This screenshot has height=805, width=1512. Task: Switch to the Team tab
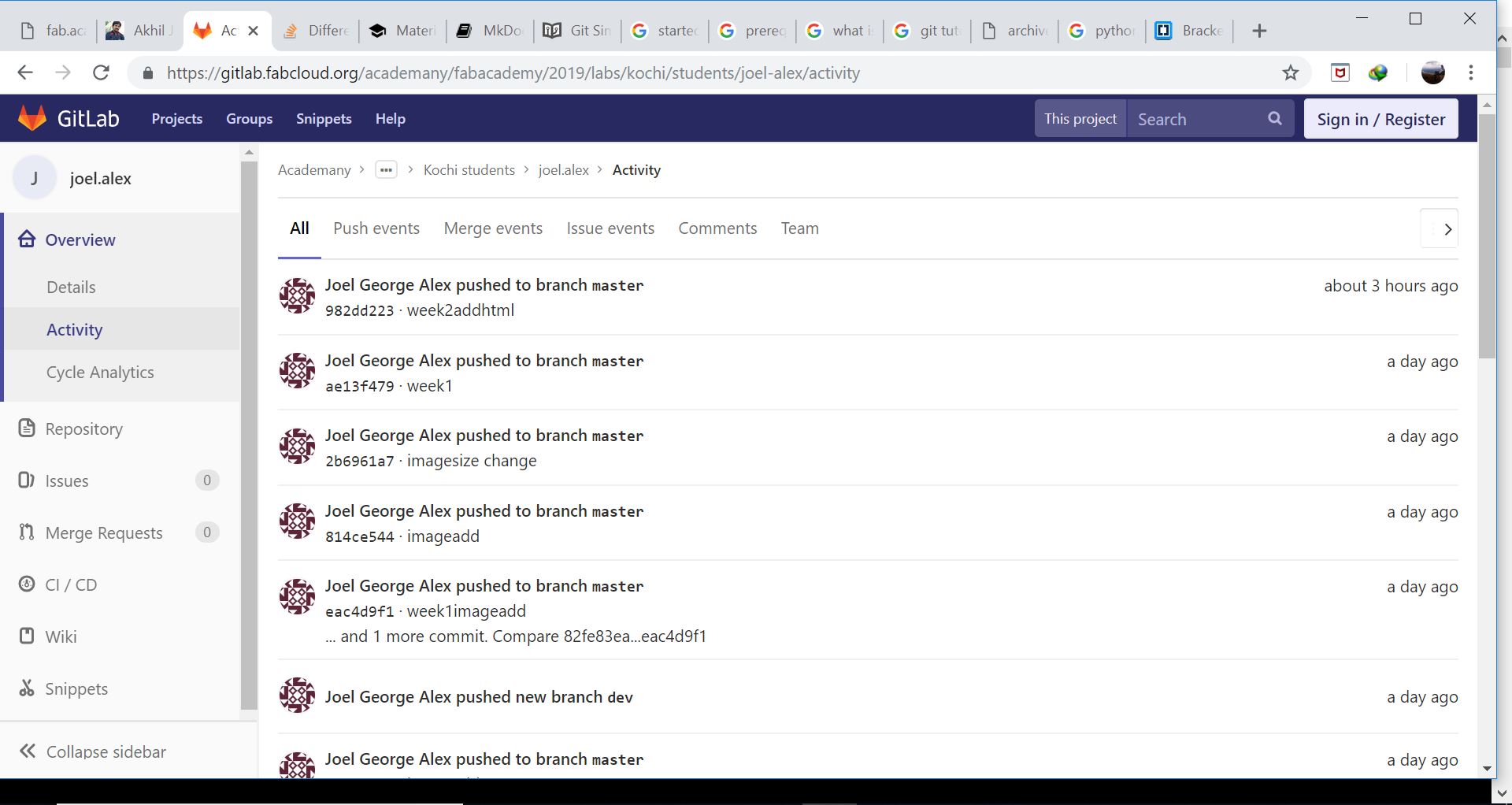point(800,228)
